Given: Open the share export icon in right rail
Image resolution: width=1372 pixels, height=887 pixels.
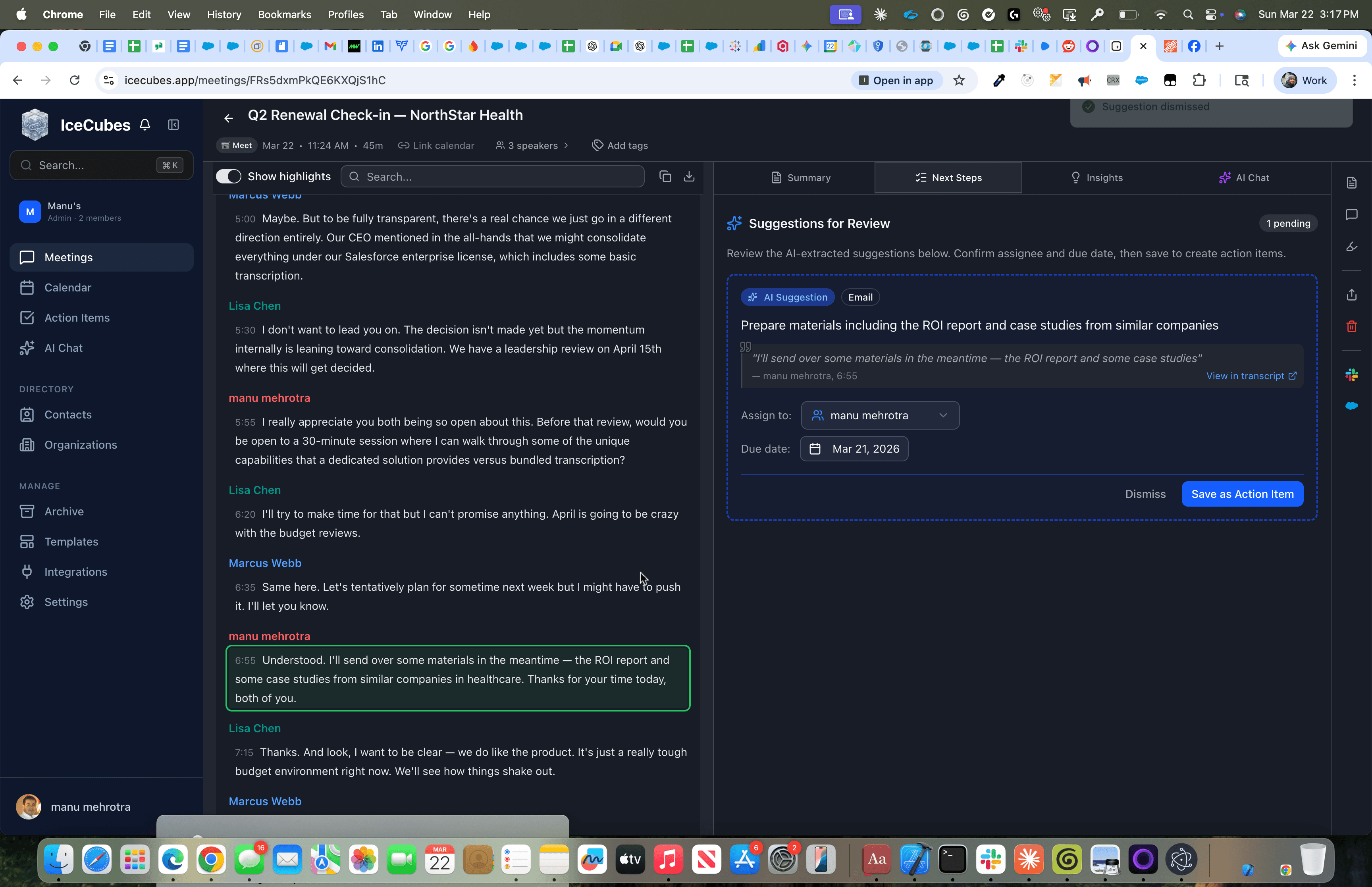Looking at the screenshot, I should (x=1352, y=294).
